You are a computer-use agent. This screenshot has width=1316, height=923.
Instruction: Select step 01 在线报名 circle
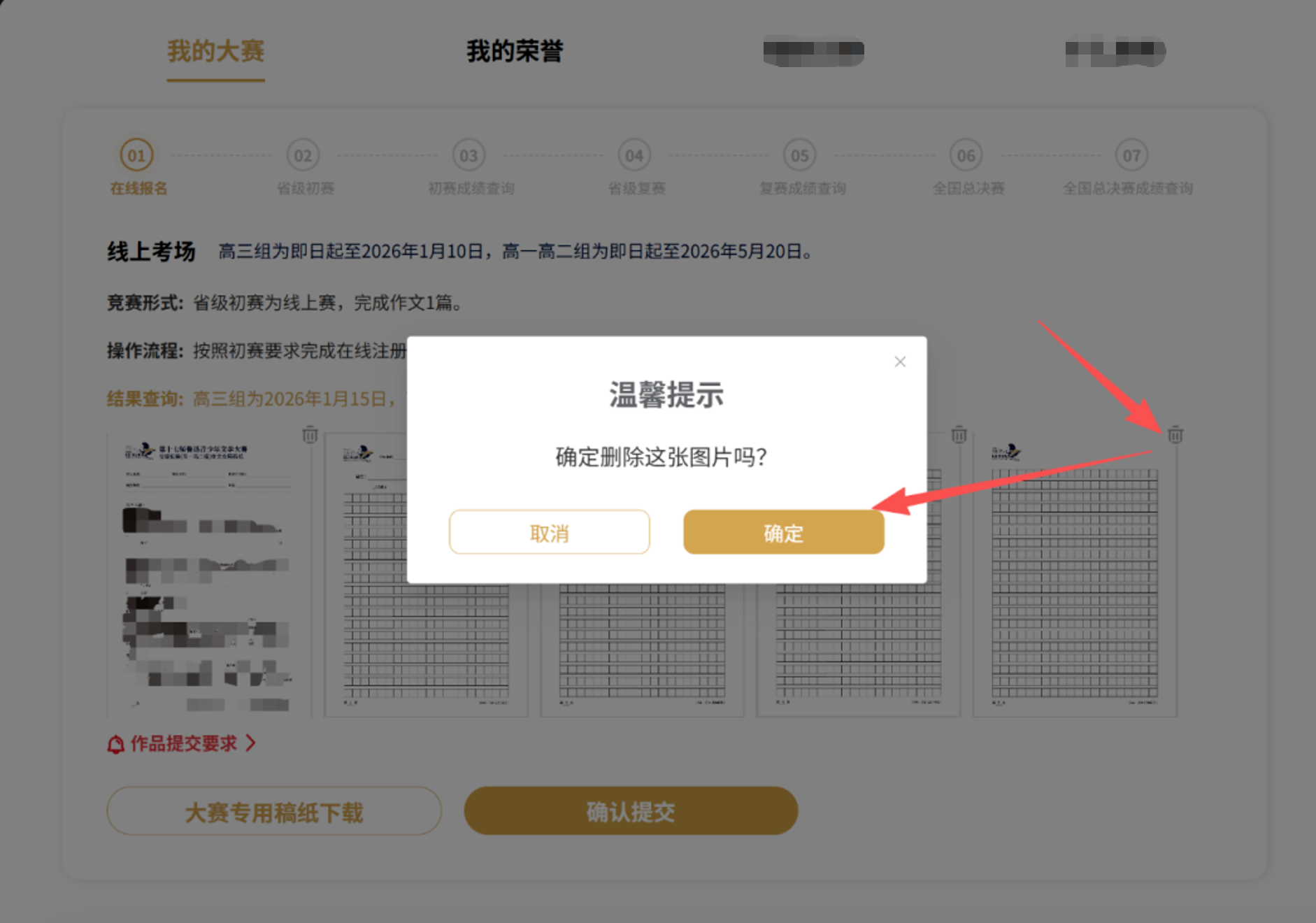[x=136, y=155]
